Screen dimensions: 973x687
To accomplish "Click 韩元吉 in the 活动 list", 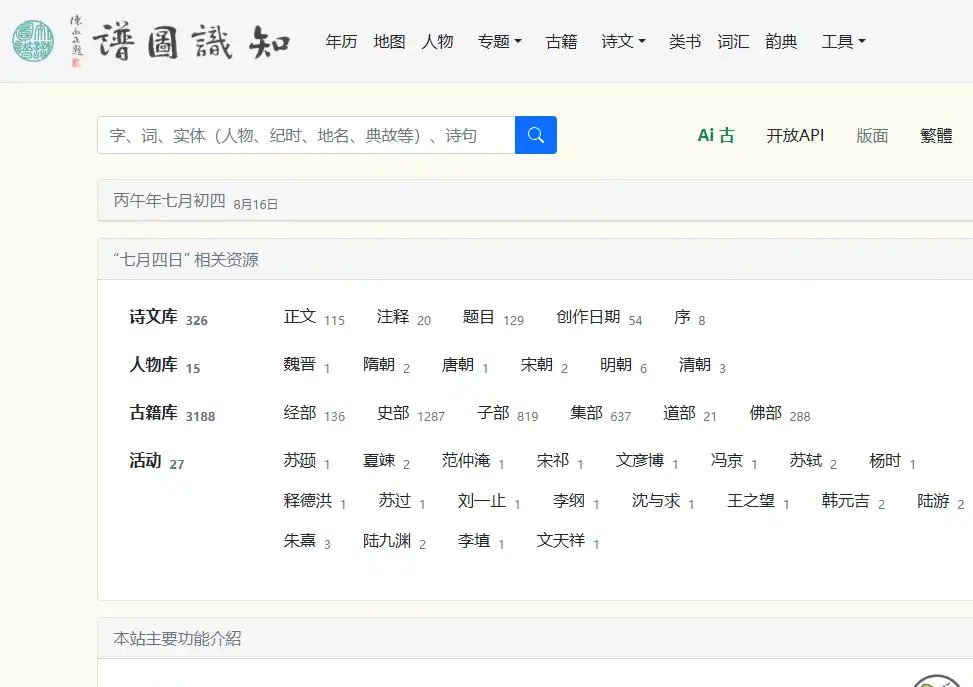I will pyautogui.click(x=846, y=501).
